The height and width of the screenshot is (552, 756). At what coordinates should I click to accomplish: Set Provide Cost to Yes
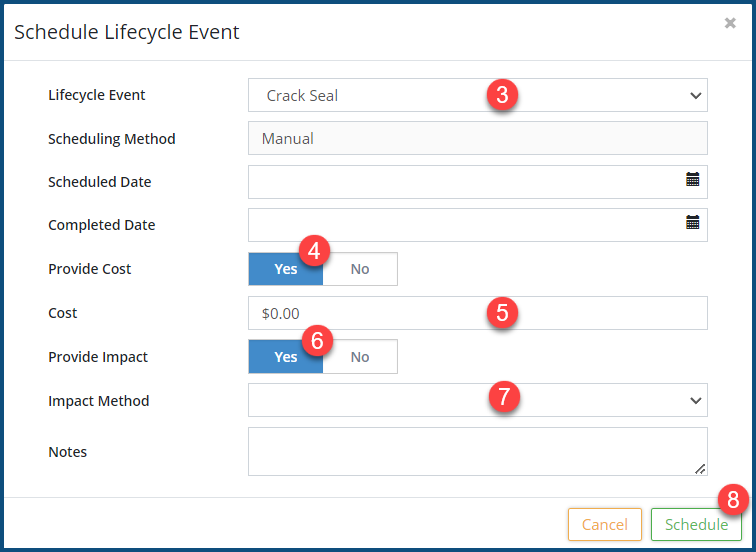[x=285, y=269]
